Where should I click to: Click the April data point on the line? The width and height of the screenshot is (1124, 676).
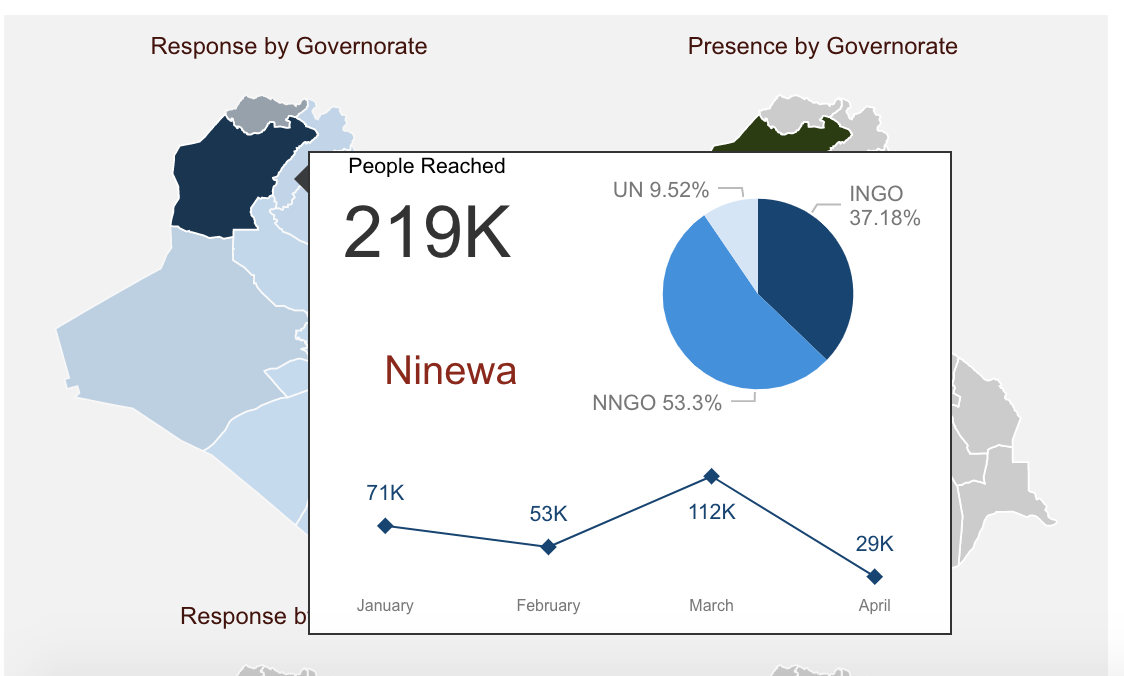875,576
